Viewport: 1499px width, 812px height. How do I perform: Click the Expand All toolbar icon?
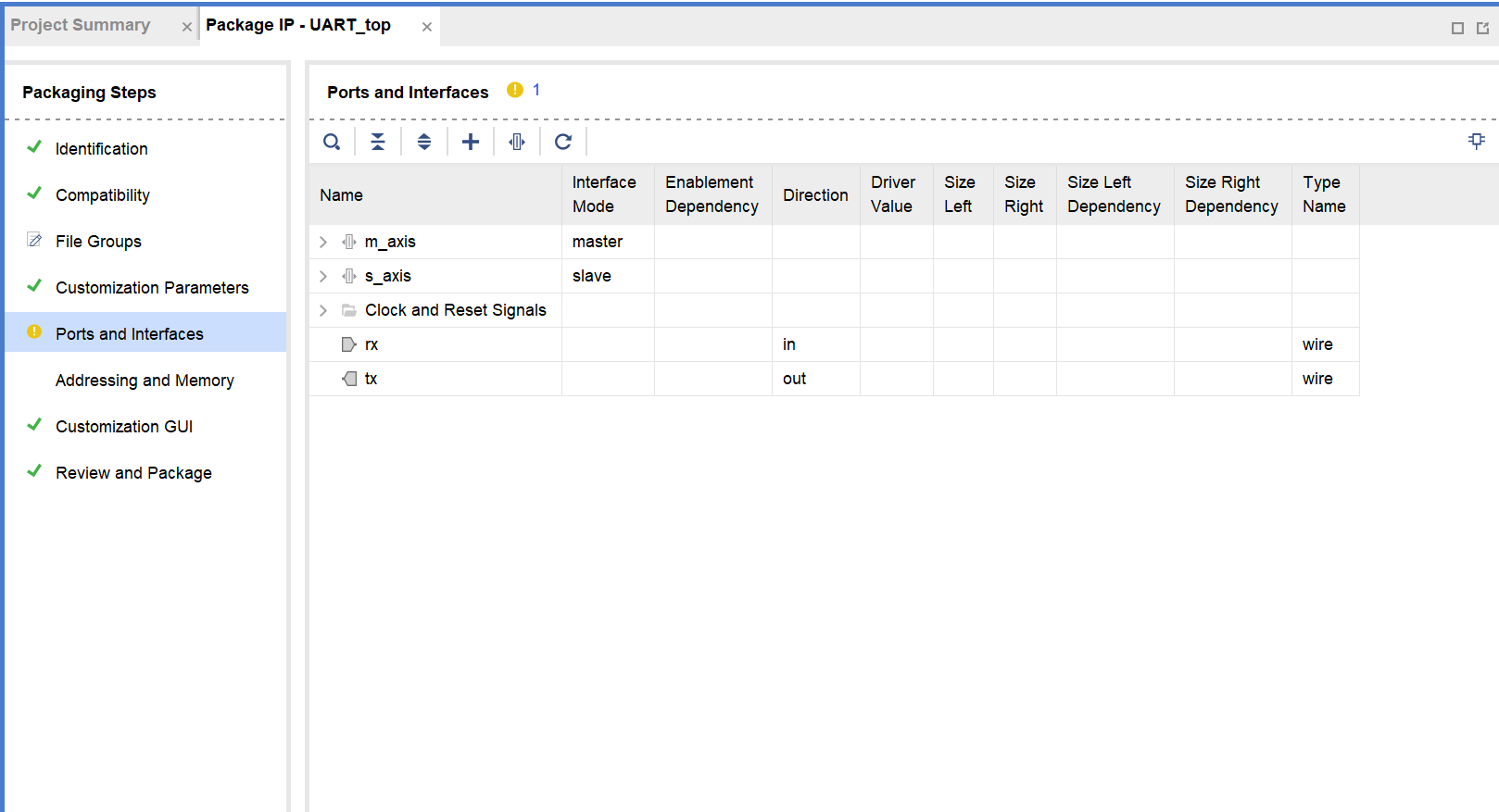[x=424, y=142]
